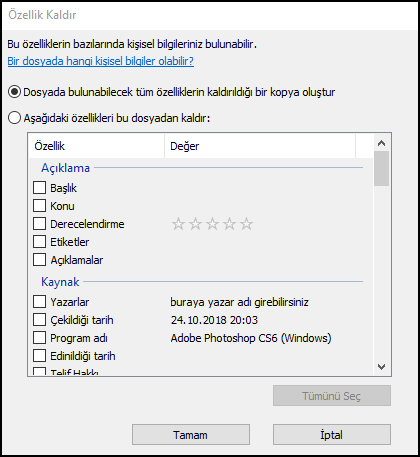Check the Yazarlar checkbox

pyautogui.click(x=39, y=302)
